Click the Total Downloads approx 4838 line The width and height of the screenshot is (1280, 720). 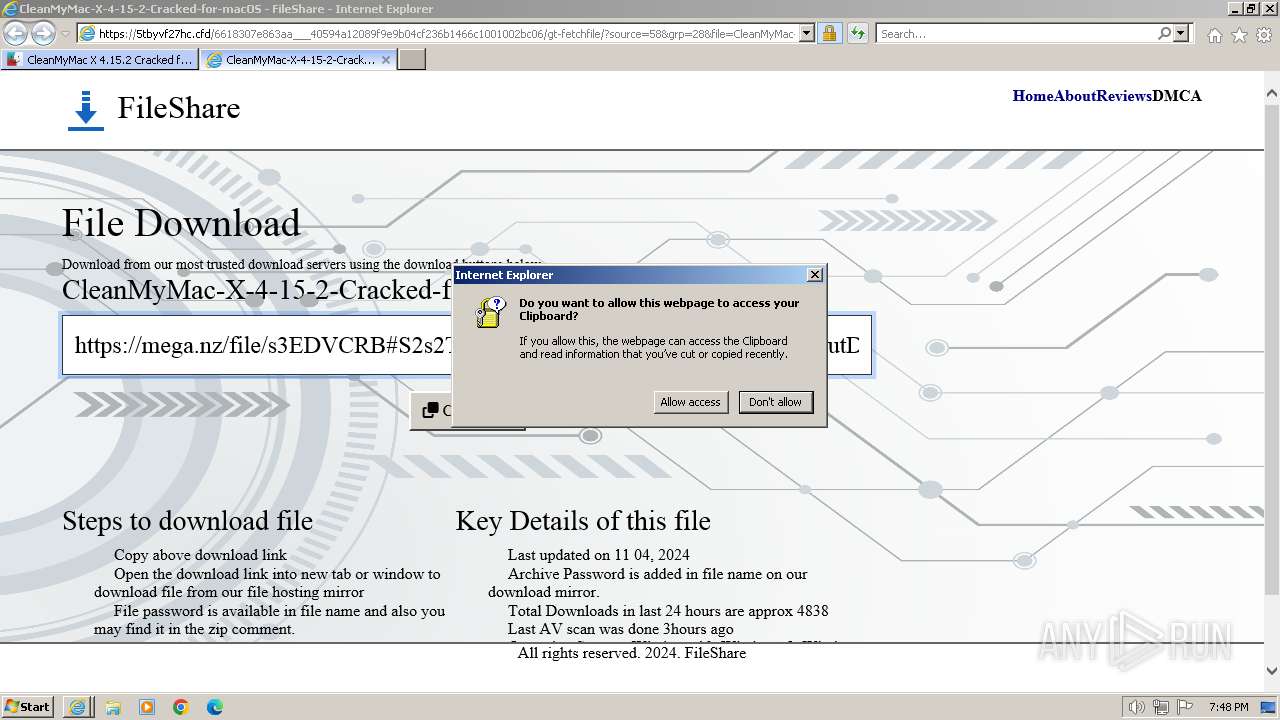(x=668, y=611)
